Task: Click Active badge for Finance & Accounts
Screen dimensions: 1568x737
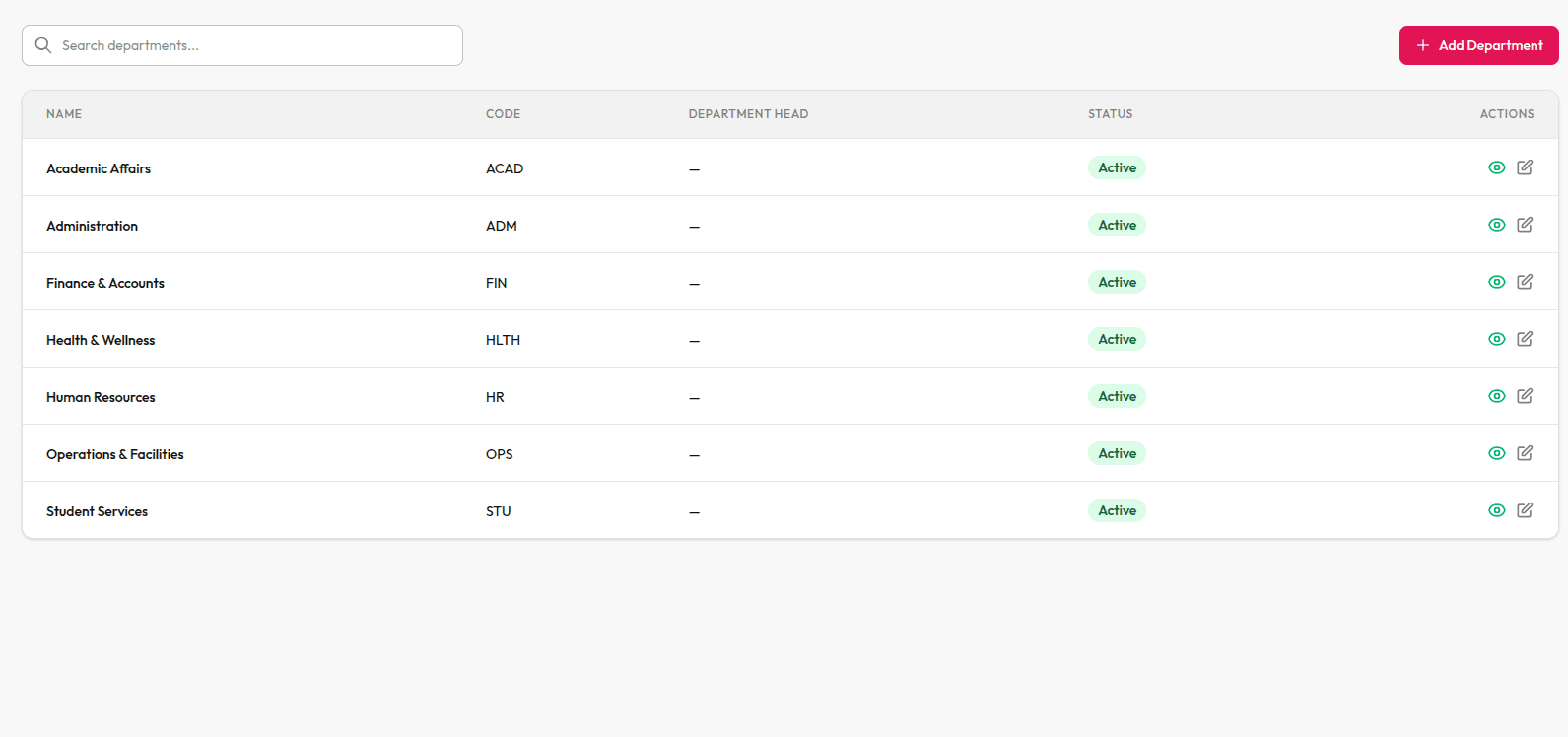Action: (x=1117, y=282)
